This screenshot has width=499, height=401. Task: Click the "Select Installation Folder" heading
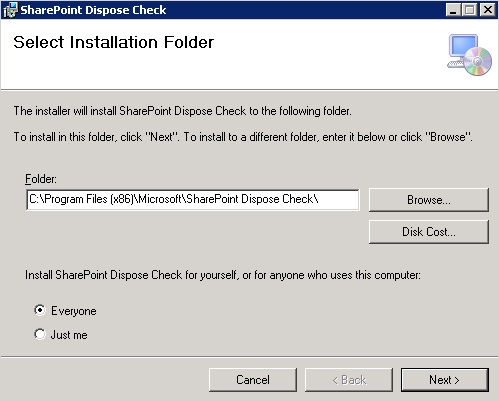click(x=114, y=42)
